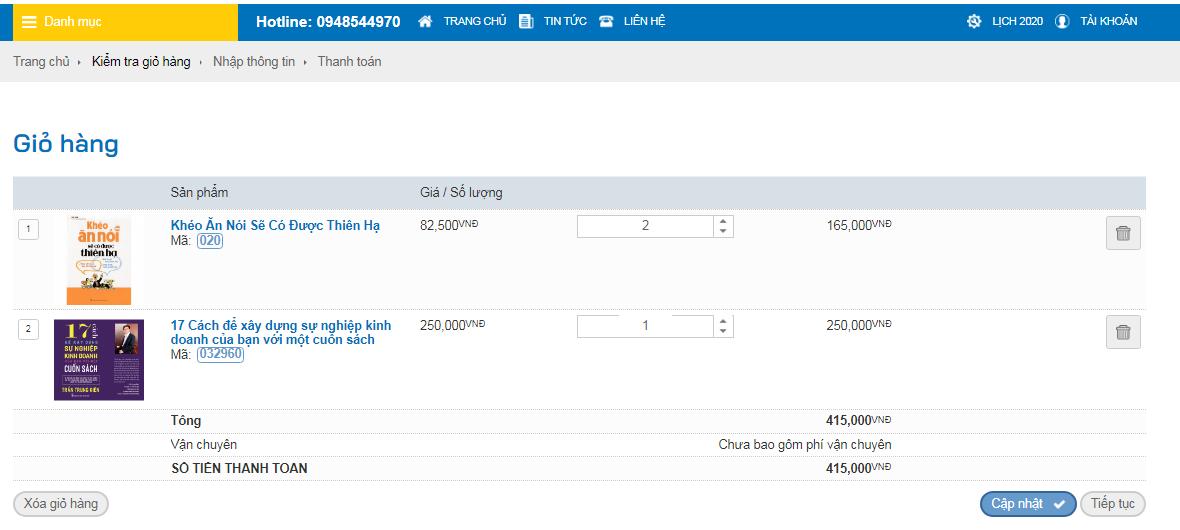Image resolution: width=1180 pixels, height=530 pixels.
Task: Click the quantity field showing 2
Action: [x=645, y=226]
